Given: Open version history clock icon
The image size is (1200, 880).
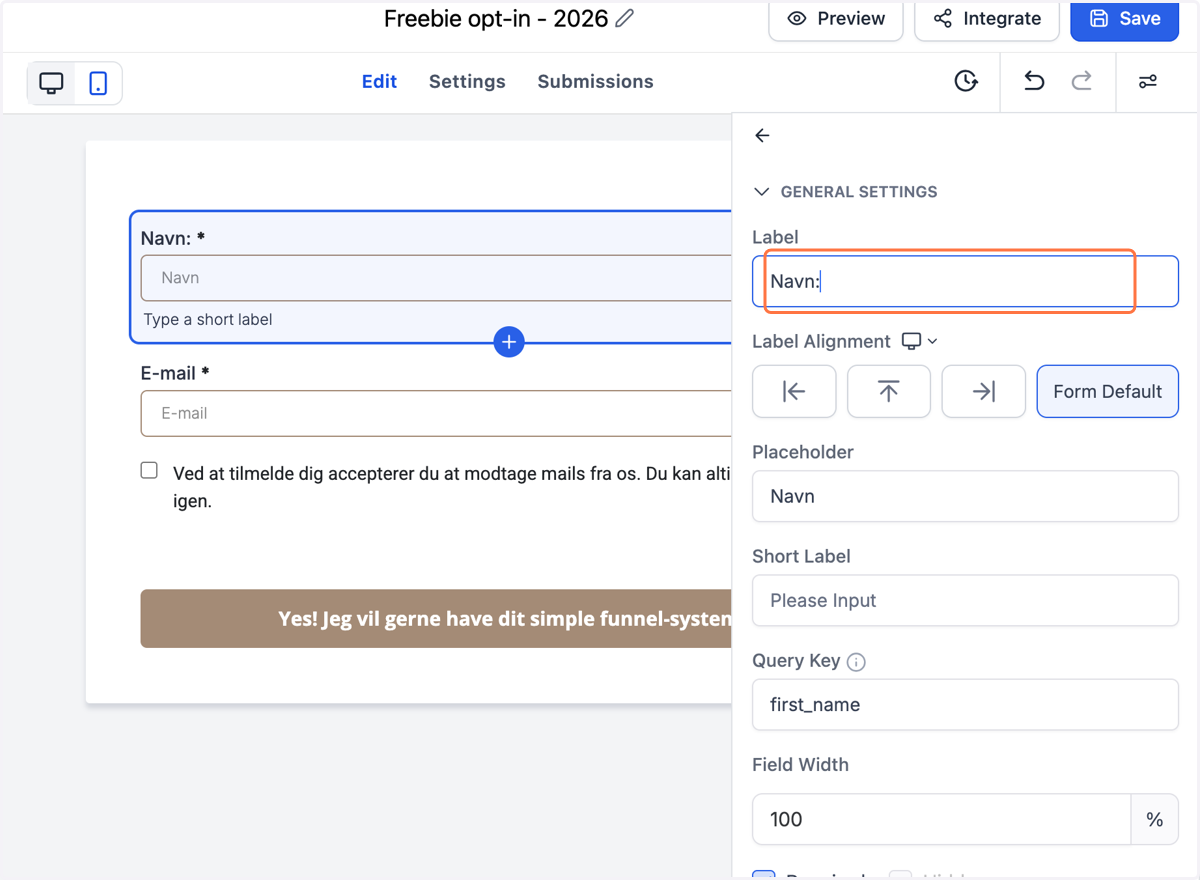Looking at the screenshot, I should pos(966,82).
